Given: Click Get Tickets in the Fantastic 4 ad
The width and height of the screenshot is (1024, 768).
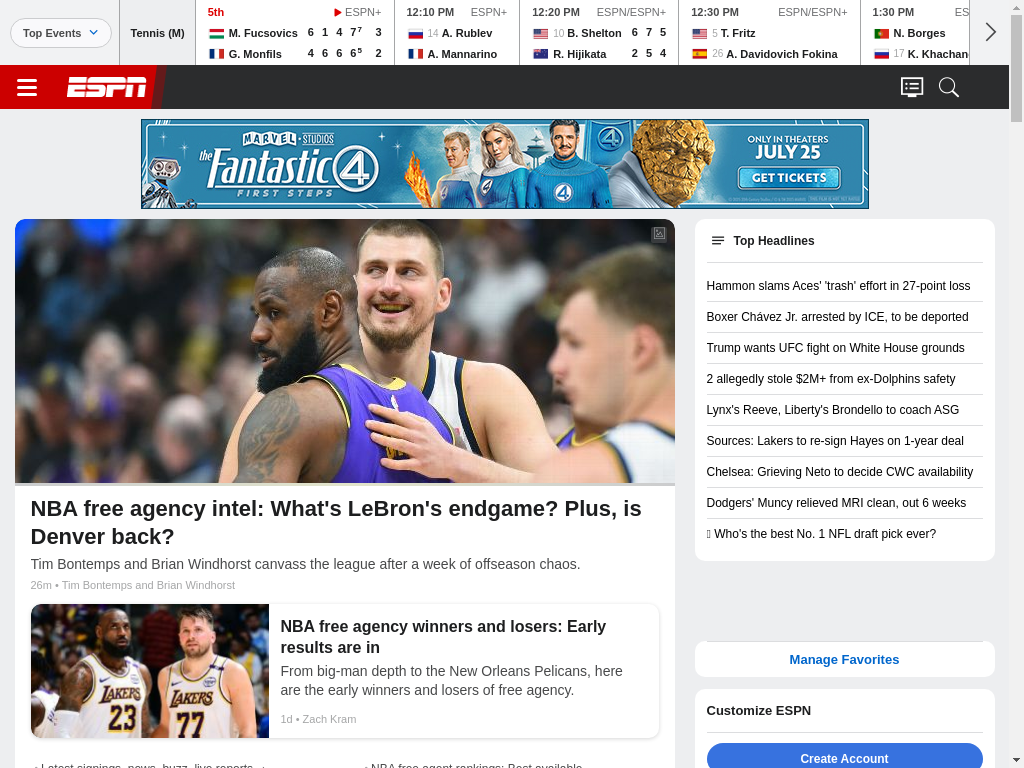Looking at the screenshot, I should coord(789,178).
